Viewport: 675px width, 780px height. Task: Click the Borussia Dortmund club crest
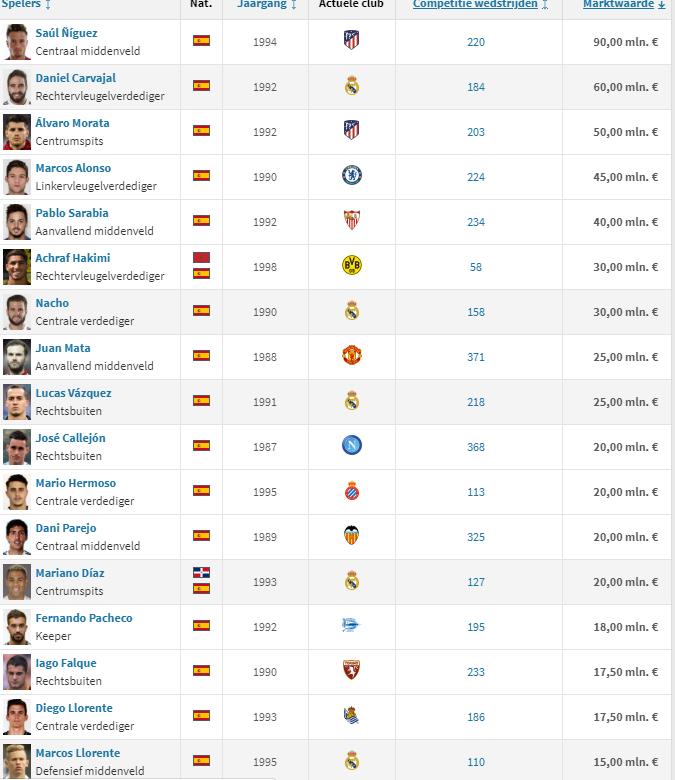click(x=351, y=265)
